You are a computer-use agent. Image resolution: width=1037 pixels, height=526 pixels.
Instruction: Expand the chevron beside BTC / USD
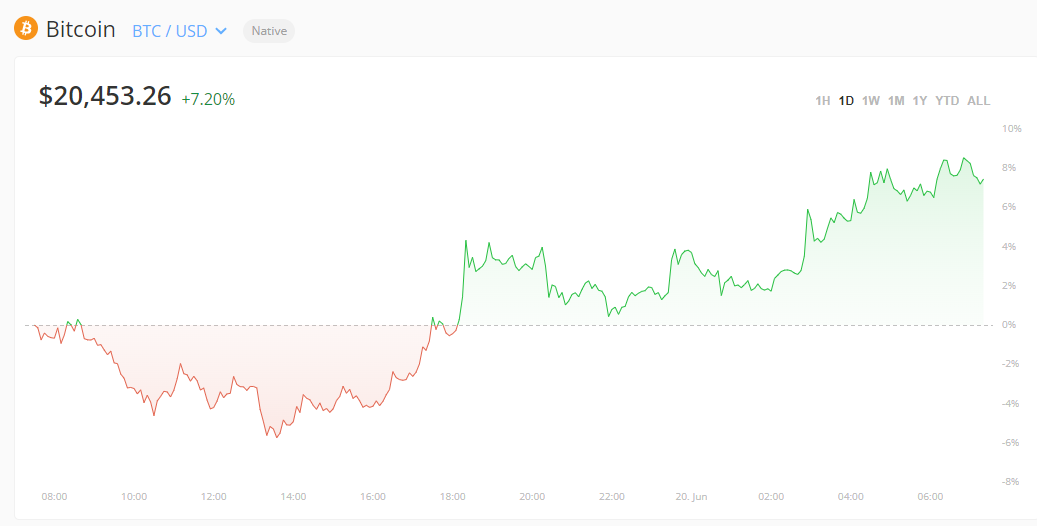pyautogui.click(x=221, y=31)
